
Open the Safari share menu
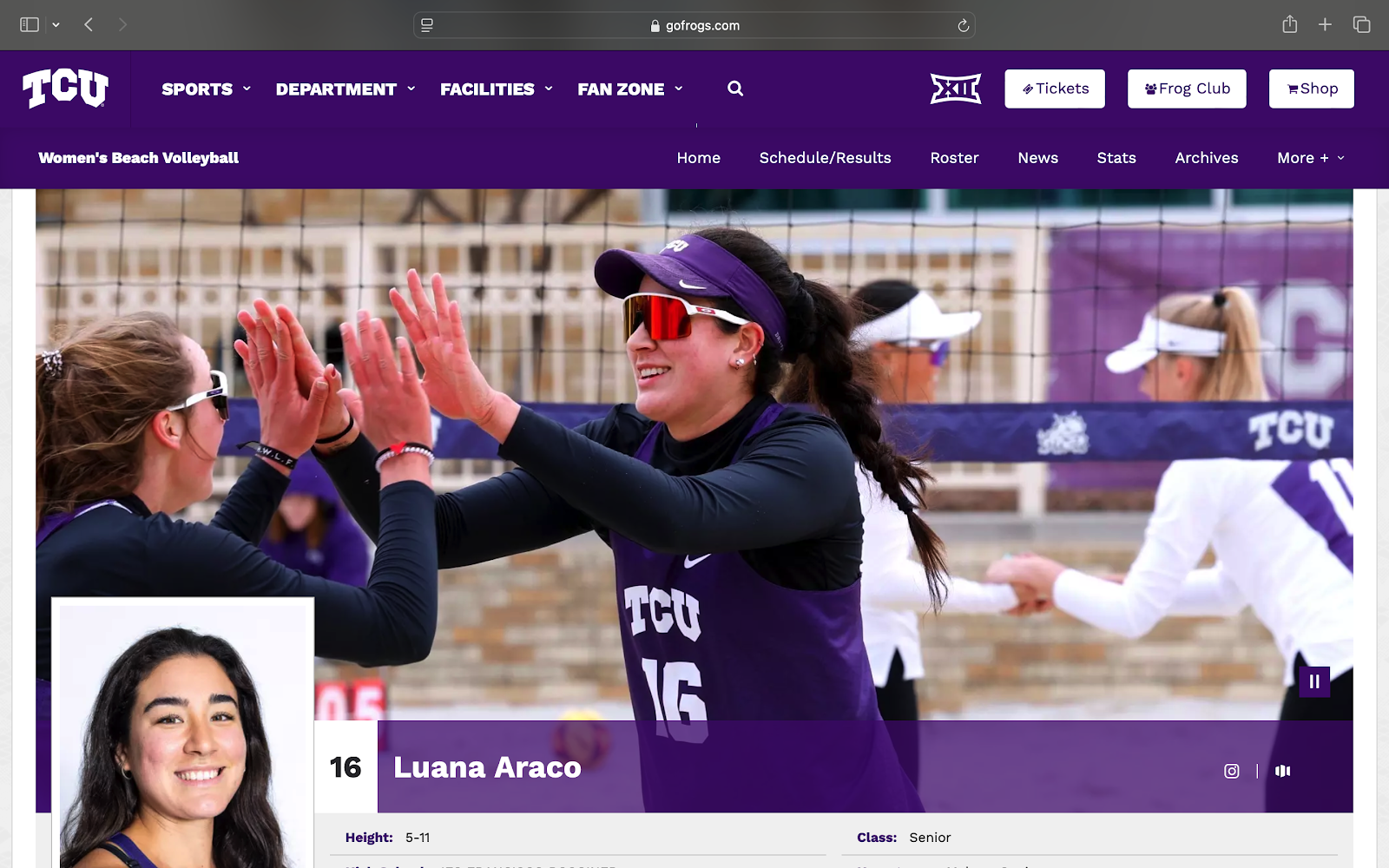[1290, 24]
